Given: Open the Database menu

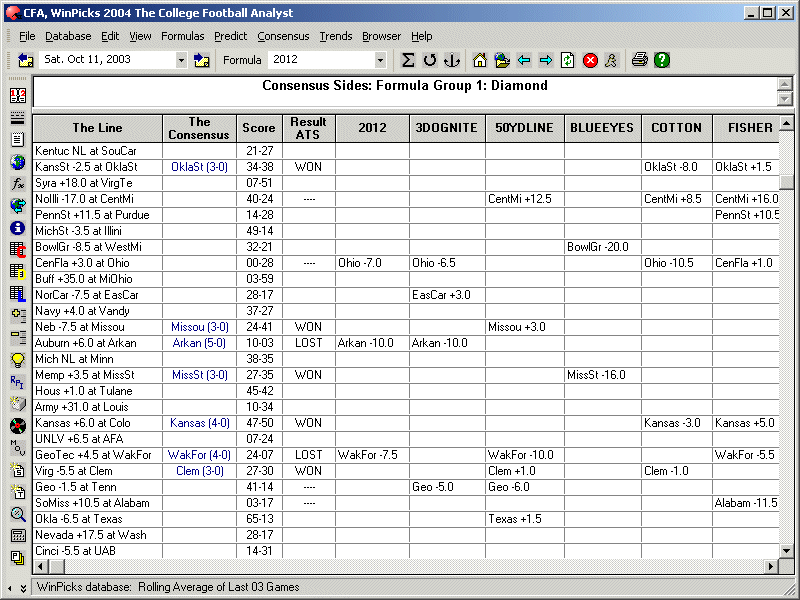Looking at the screenshot, I should 68,36.
